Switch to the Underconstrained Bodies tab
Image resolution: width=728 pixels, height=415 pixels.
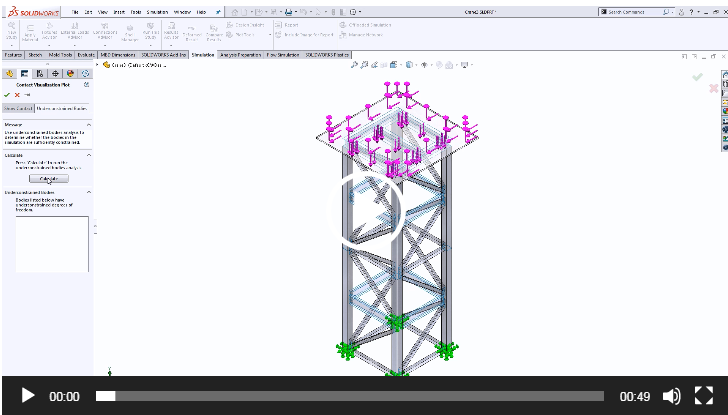pos(63,108)
